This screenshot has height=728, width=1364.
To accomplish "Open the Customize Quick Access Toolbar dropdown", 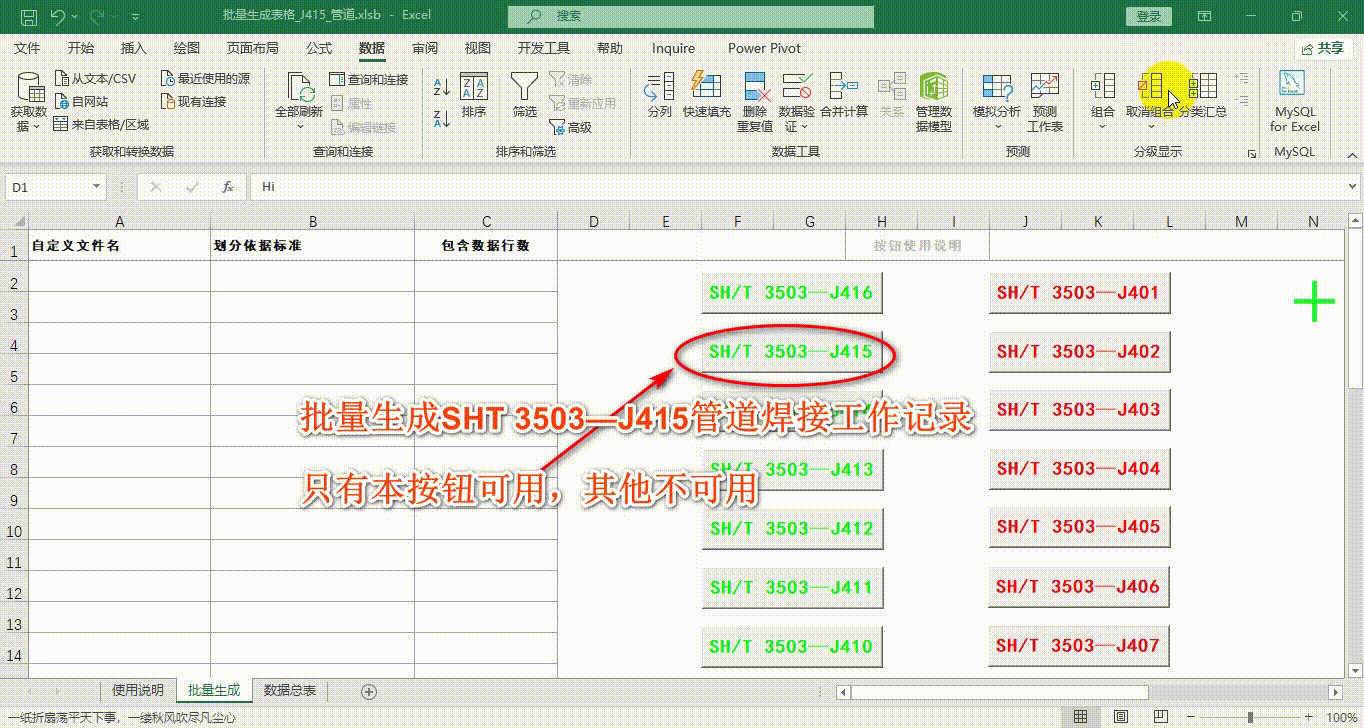I will point(135,17).
